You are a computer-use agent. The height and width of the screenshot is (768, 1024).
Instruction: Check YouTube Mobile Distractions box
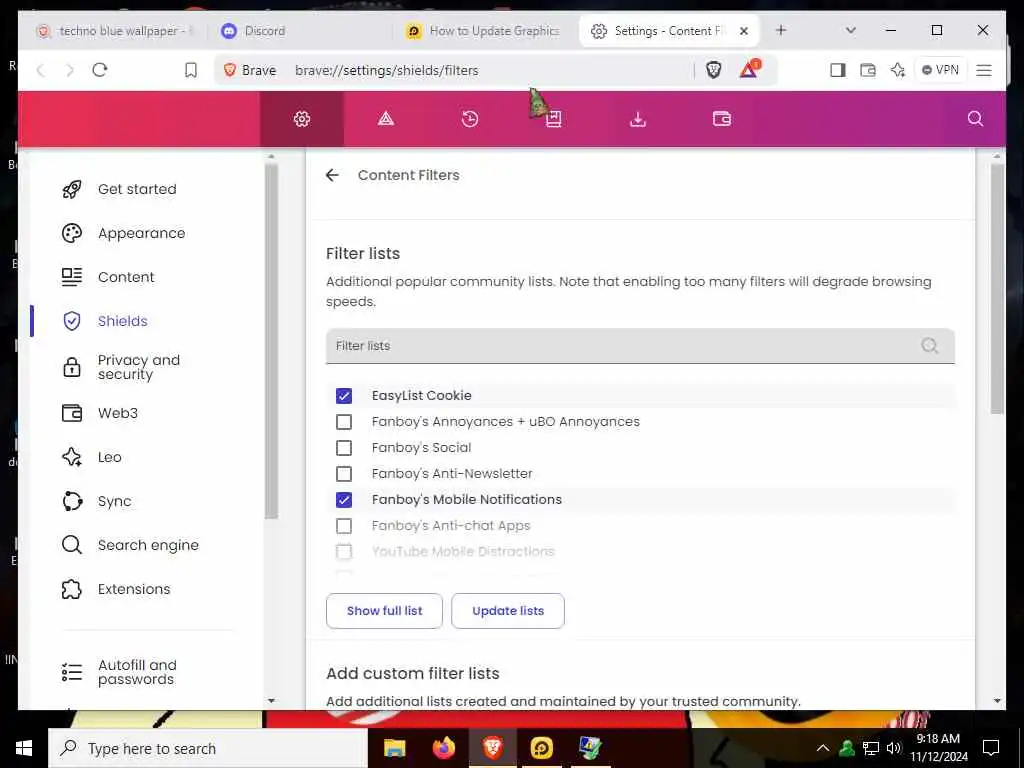tap(344, 552)
